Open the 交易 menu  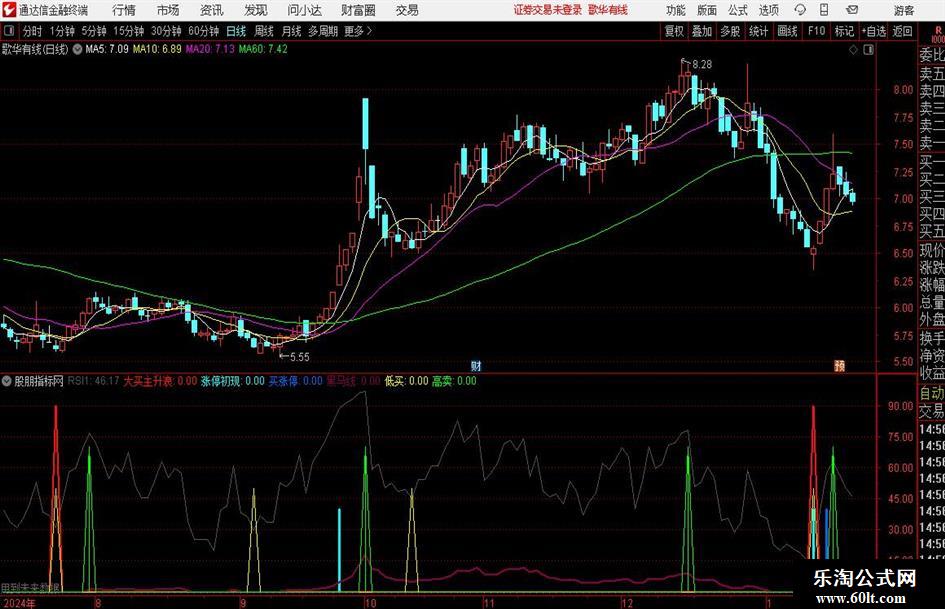point(407,10)
